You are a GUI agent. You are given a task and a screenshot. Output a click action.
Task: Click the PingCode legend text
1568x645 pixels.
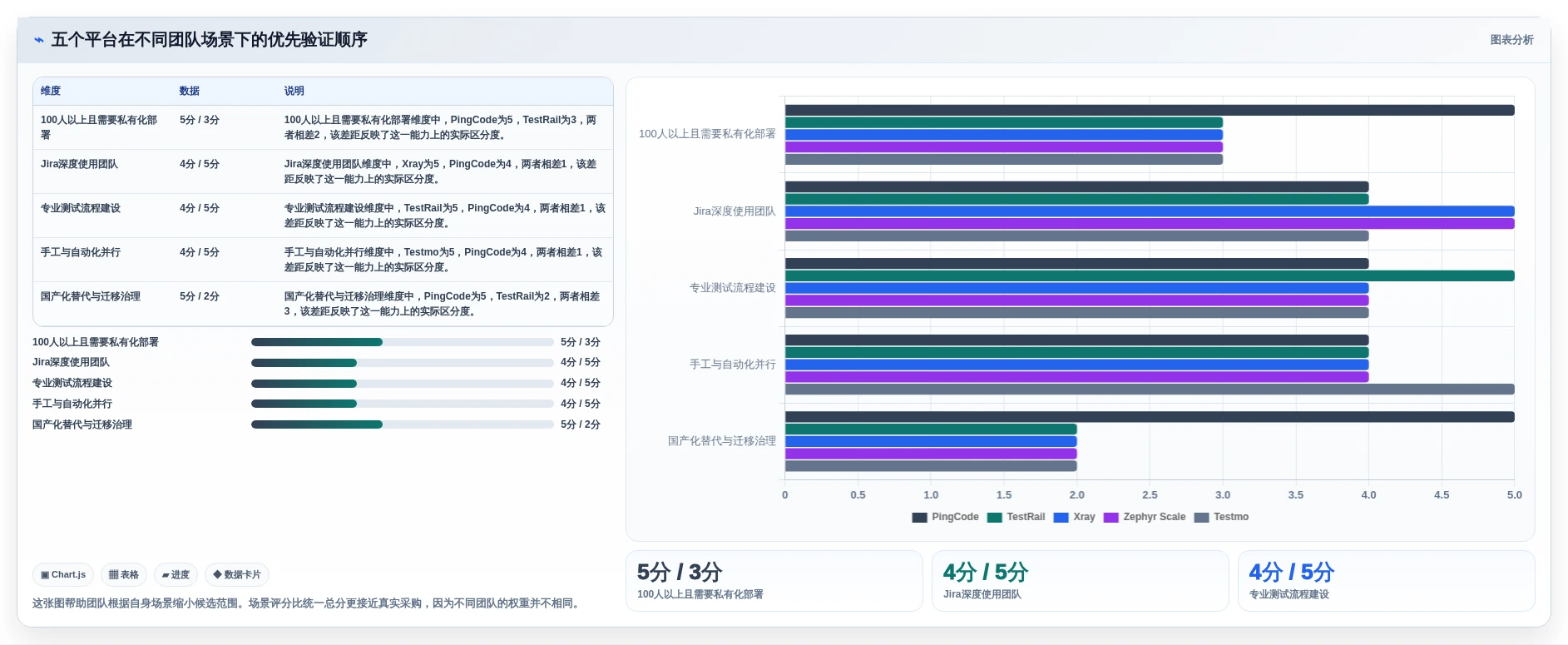pyautogui.click(x=955, y=517)
